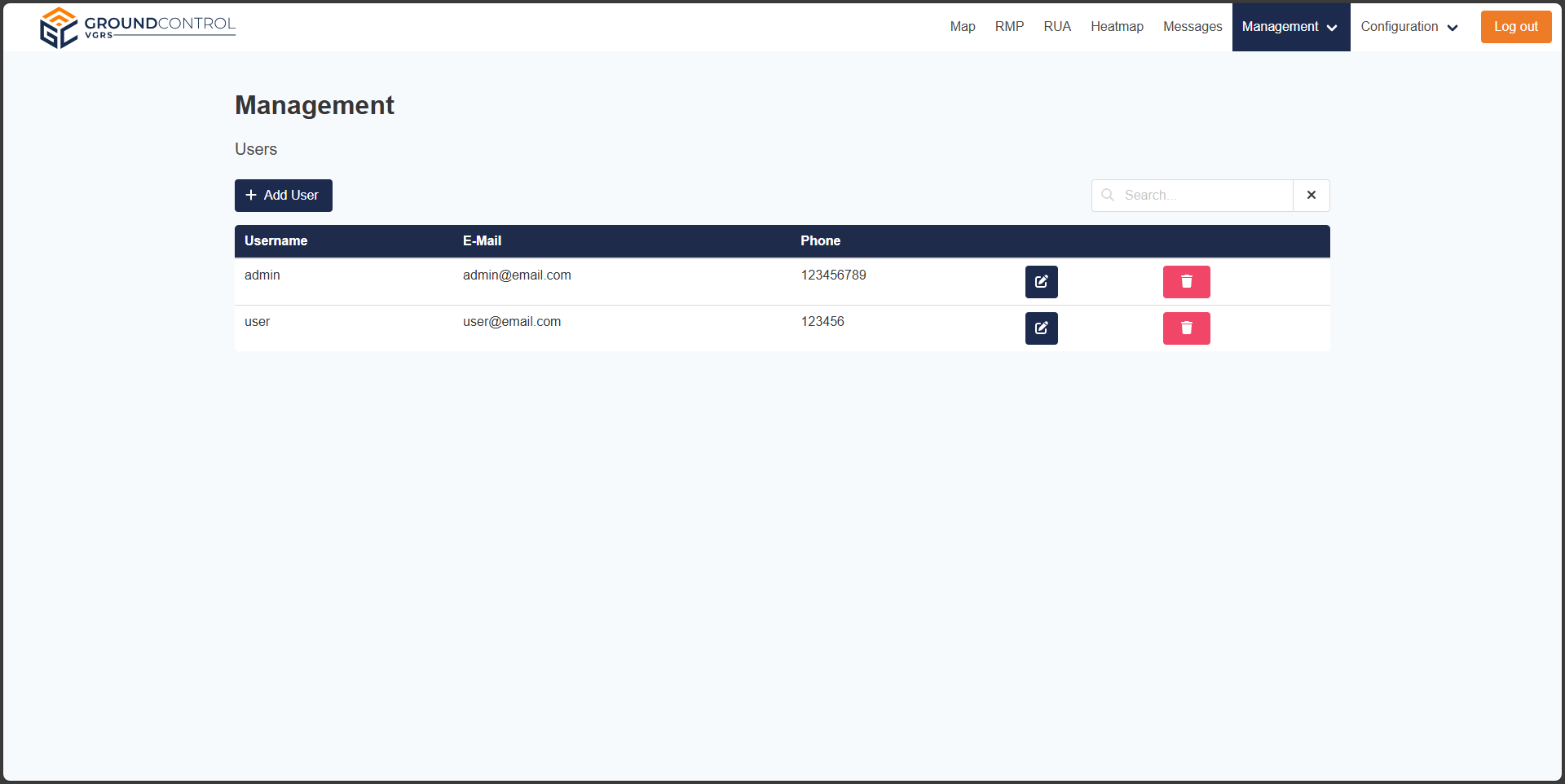This screenshot has width=1565, height=784.
Task: Click the Phone column header
Action: (820, 241)
